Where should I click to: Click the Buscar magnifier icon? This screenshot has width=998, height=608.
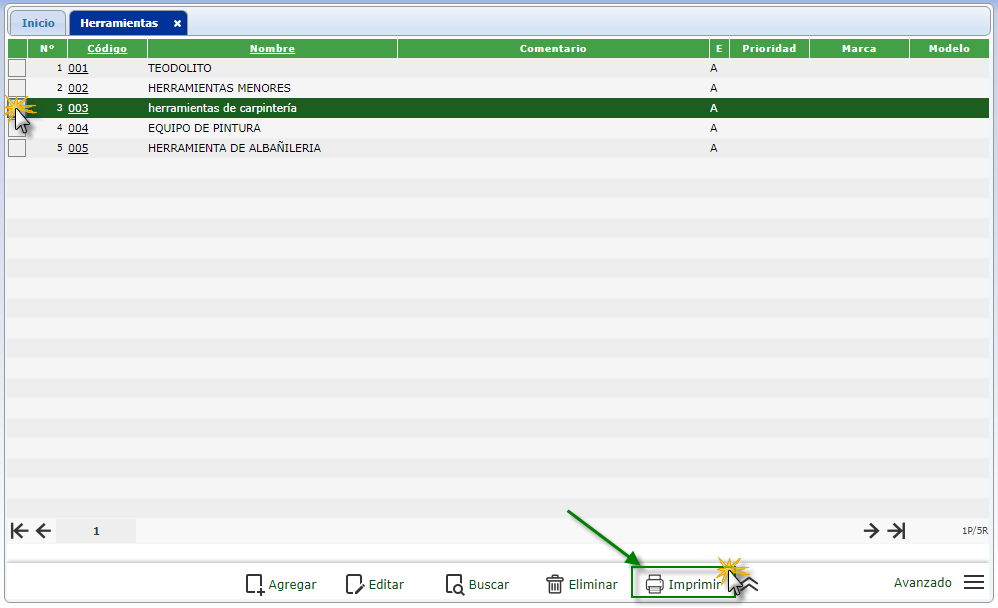[x=454, y=584]
